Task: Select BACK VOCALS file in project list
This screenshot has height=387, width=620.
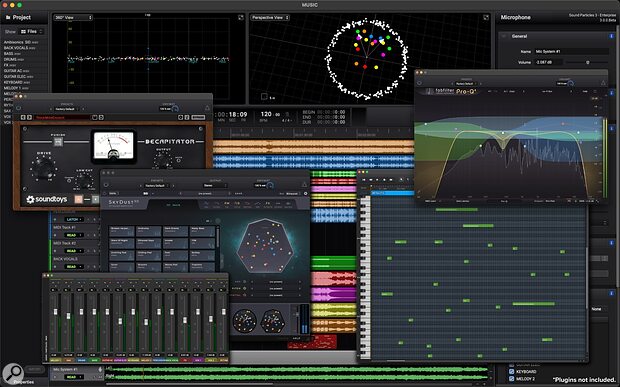Action: click(19, 48)
